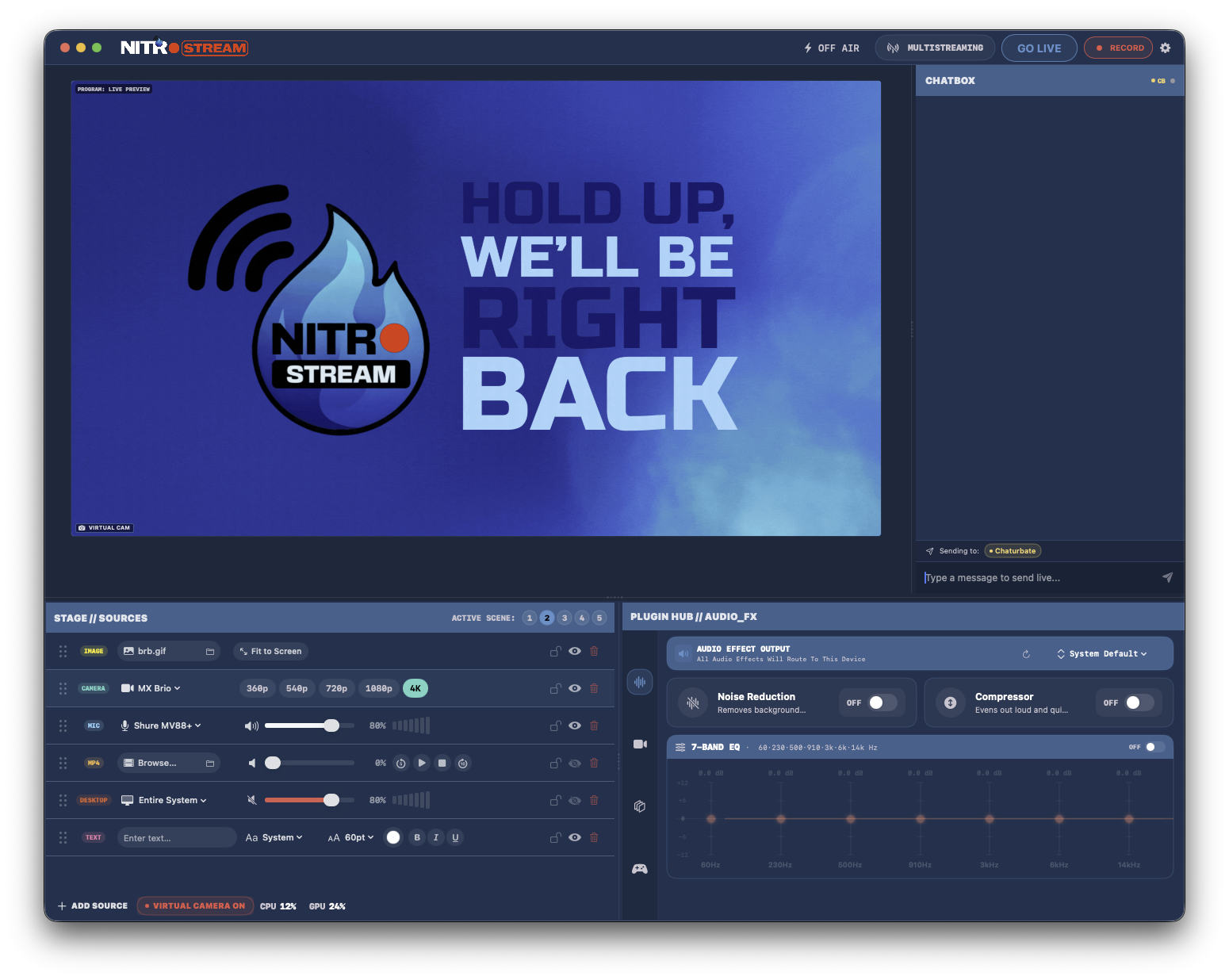Enable the 7-Band EQ

pos(1155,747)
